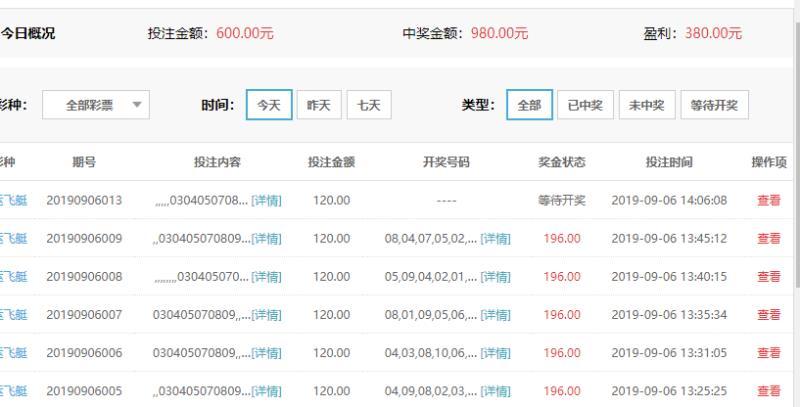Click lottery name link in row 20190906007

[13, 315]
